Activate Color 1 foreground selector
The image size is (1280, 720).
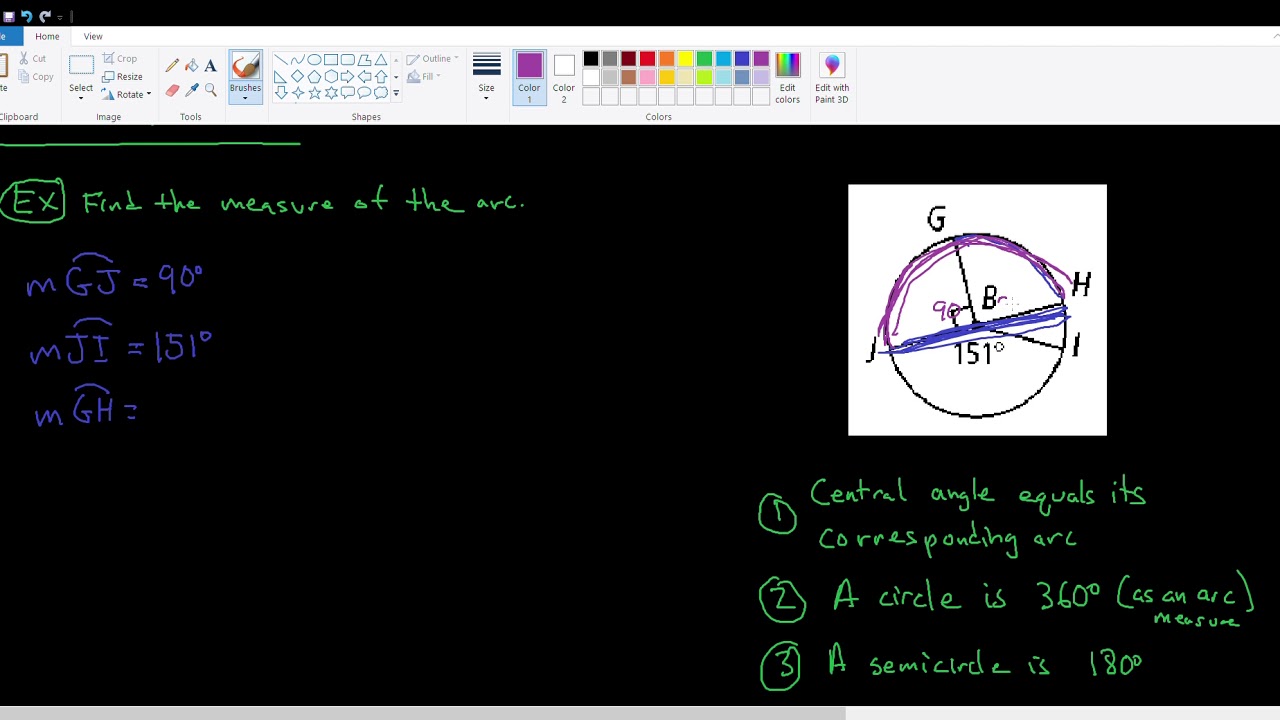coord(529,78)
